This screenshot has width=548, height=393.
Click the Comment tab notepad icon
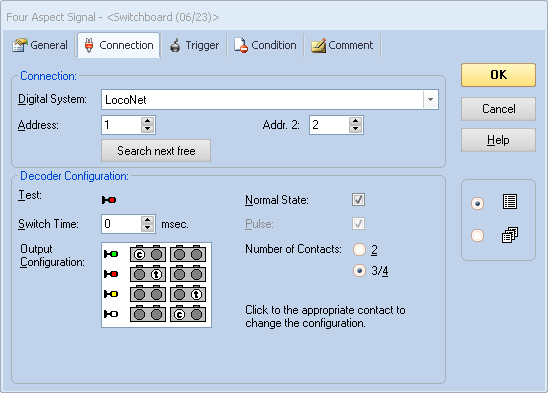[x=318, y=45]
